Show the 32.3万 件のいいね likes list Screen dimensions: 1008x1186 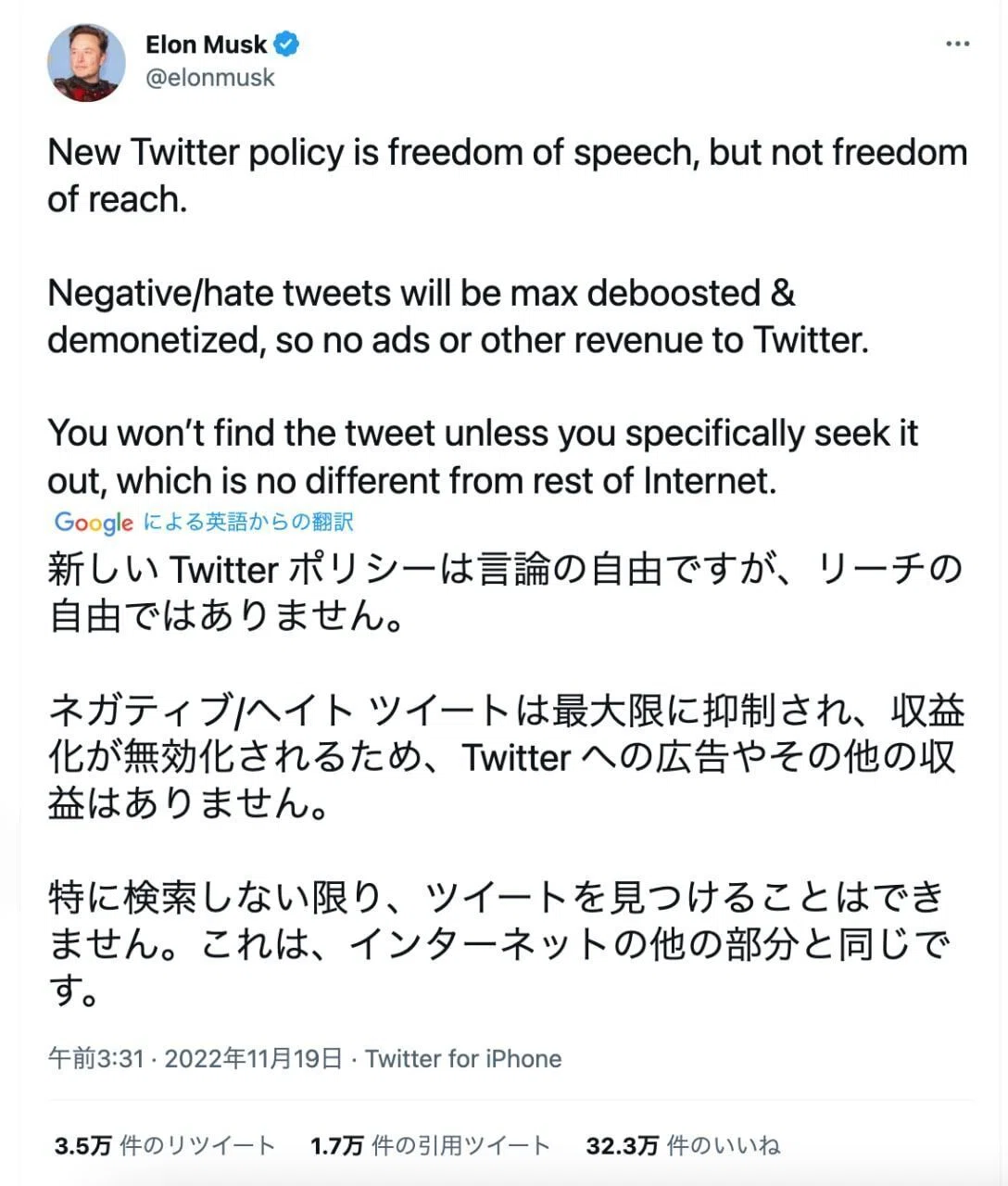coord(683,1146)
